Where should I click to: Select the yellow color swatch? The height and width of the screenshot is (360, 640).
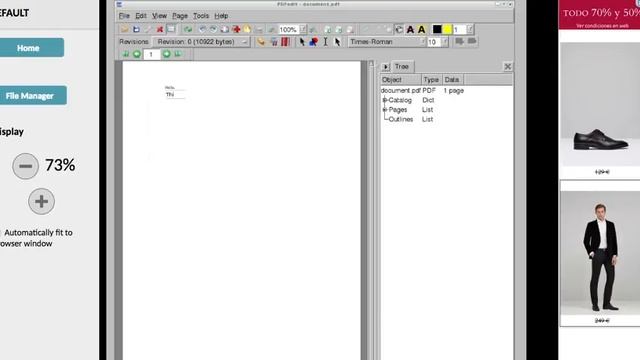(x=447, y=29)
